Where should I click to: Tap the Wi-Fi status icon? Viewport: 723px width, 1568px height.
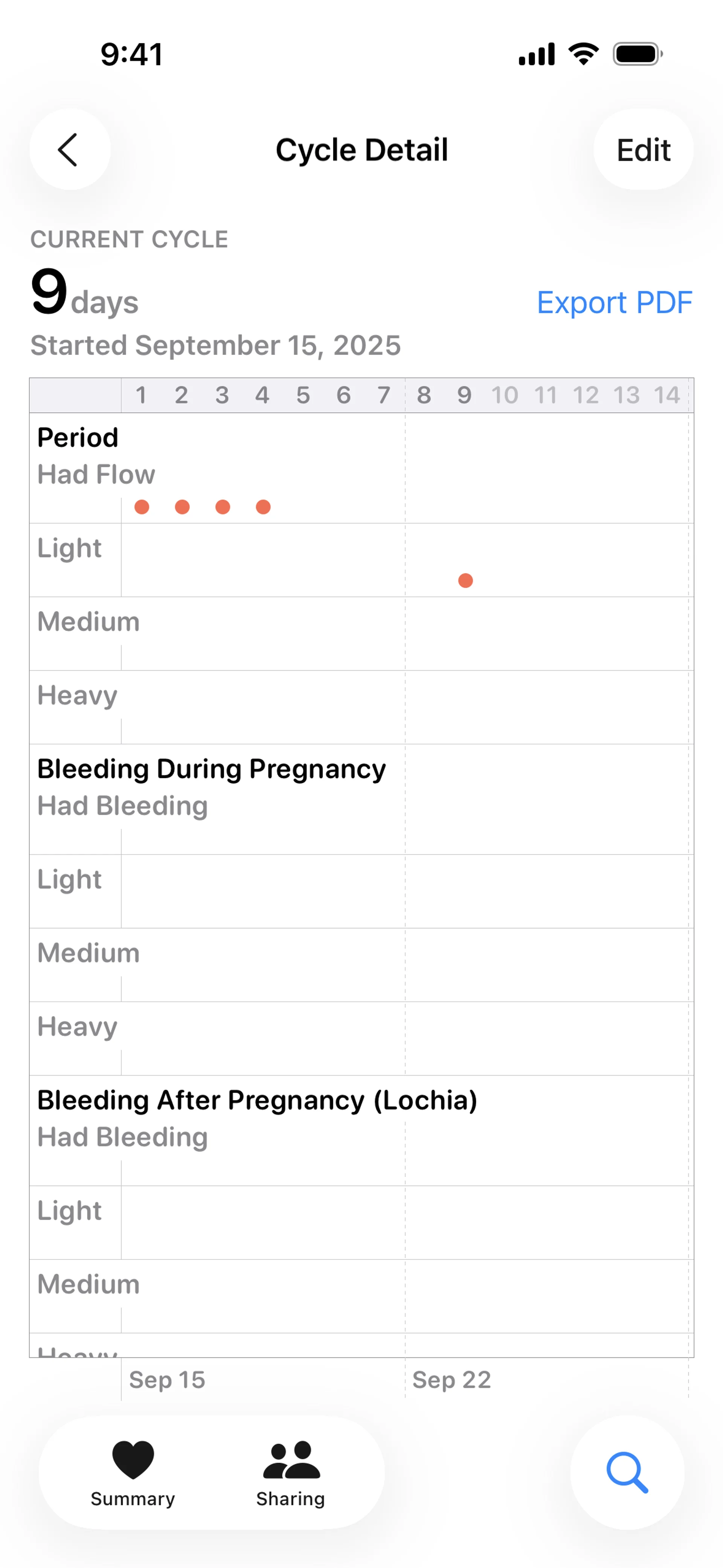583,54
